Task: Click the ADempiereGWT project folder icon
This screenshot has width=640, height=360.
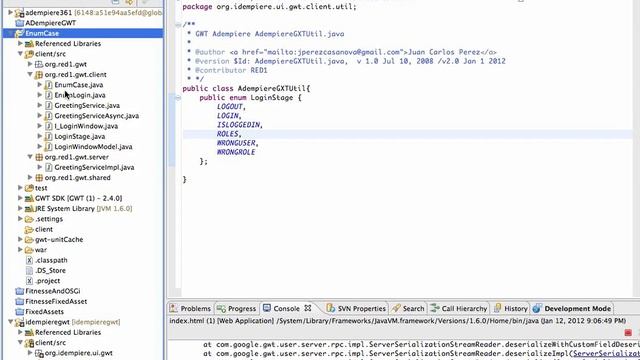Action: tap(19, 23)
